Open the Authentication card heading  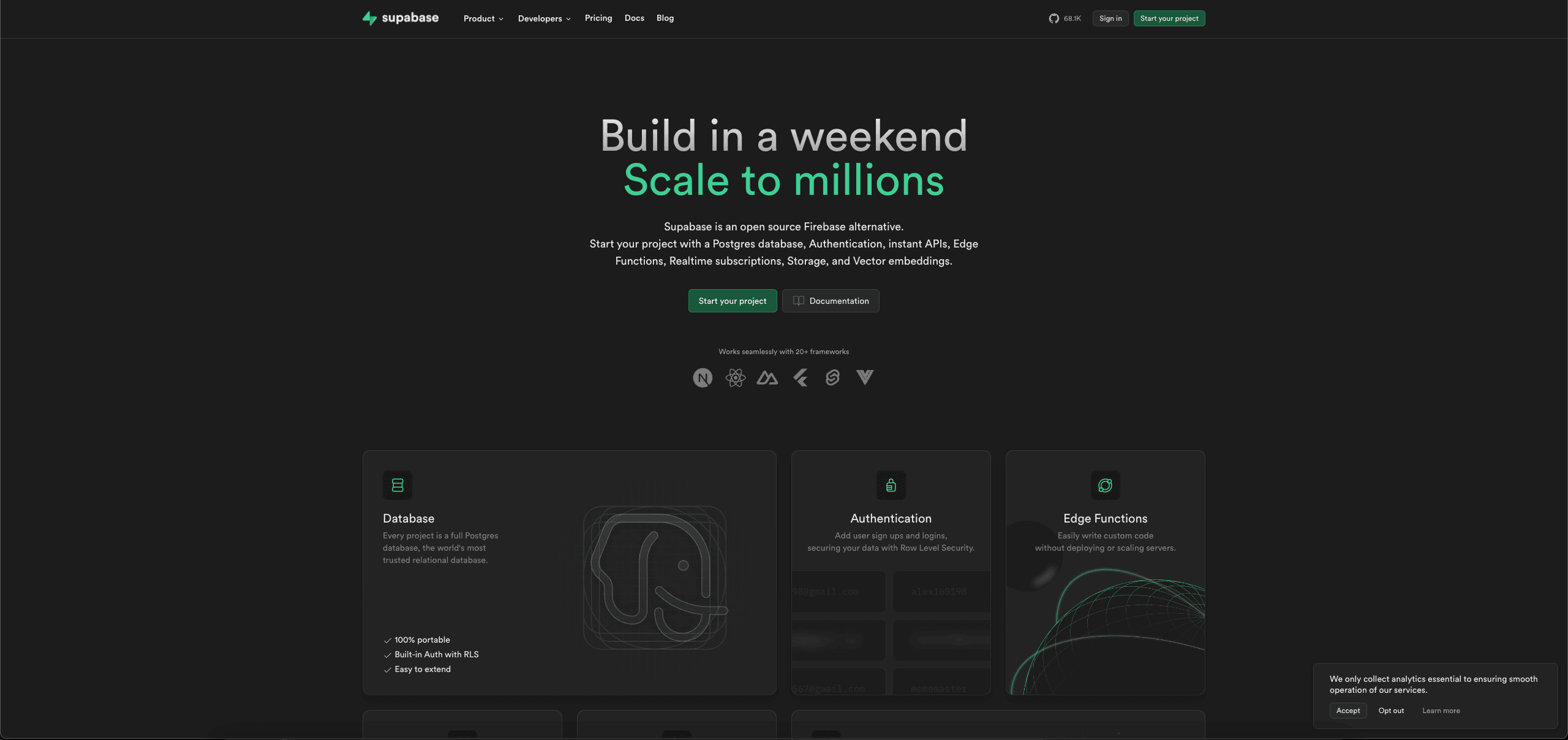coord(891,519)
